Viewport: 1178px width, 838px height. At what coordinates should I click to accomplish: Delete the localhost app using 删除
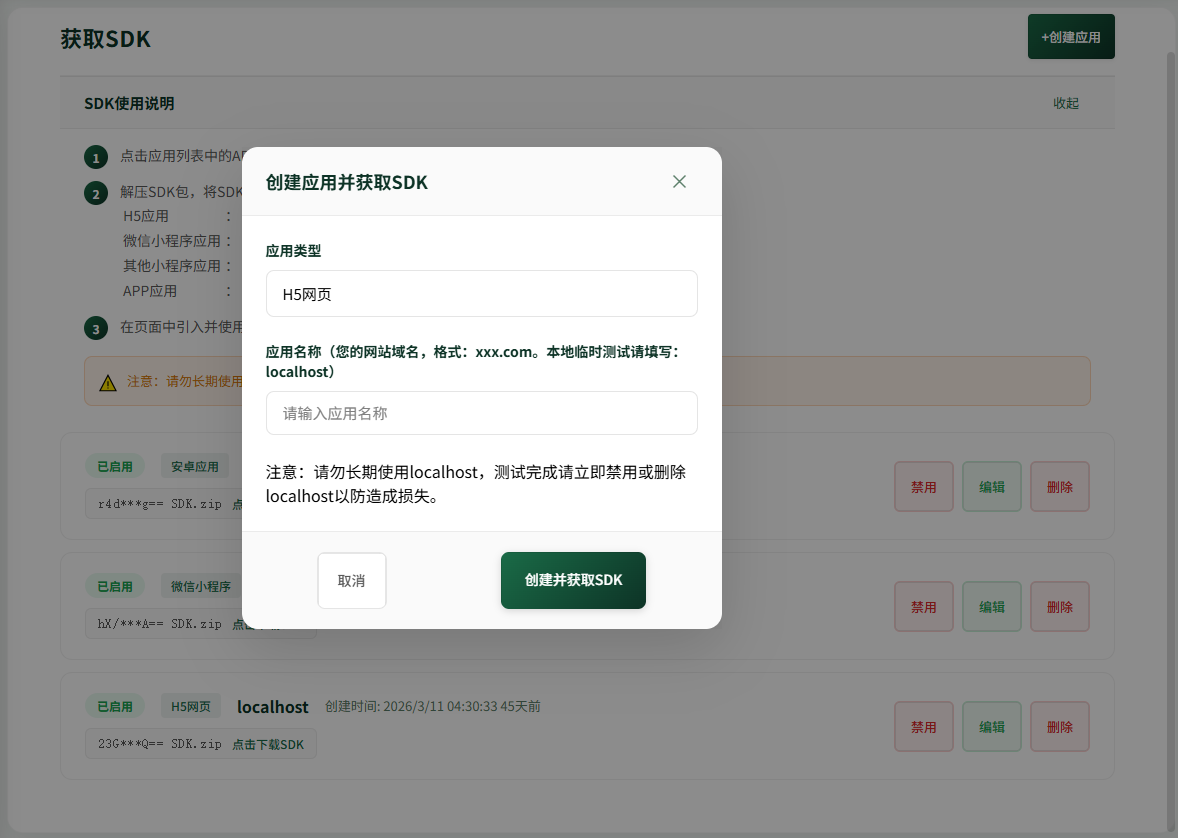point(1059,726)
